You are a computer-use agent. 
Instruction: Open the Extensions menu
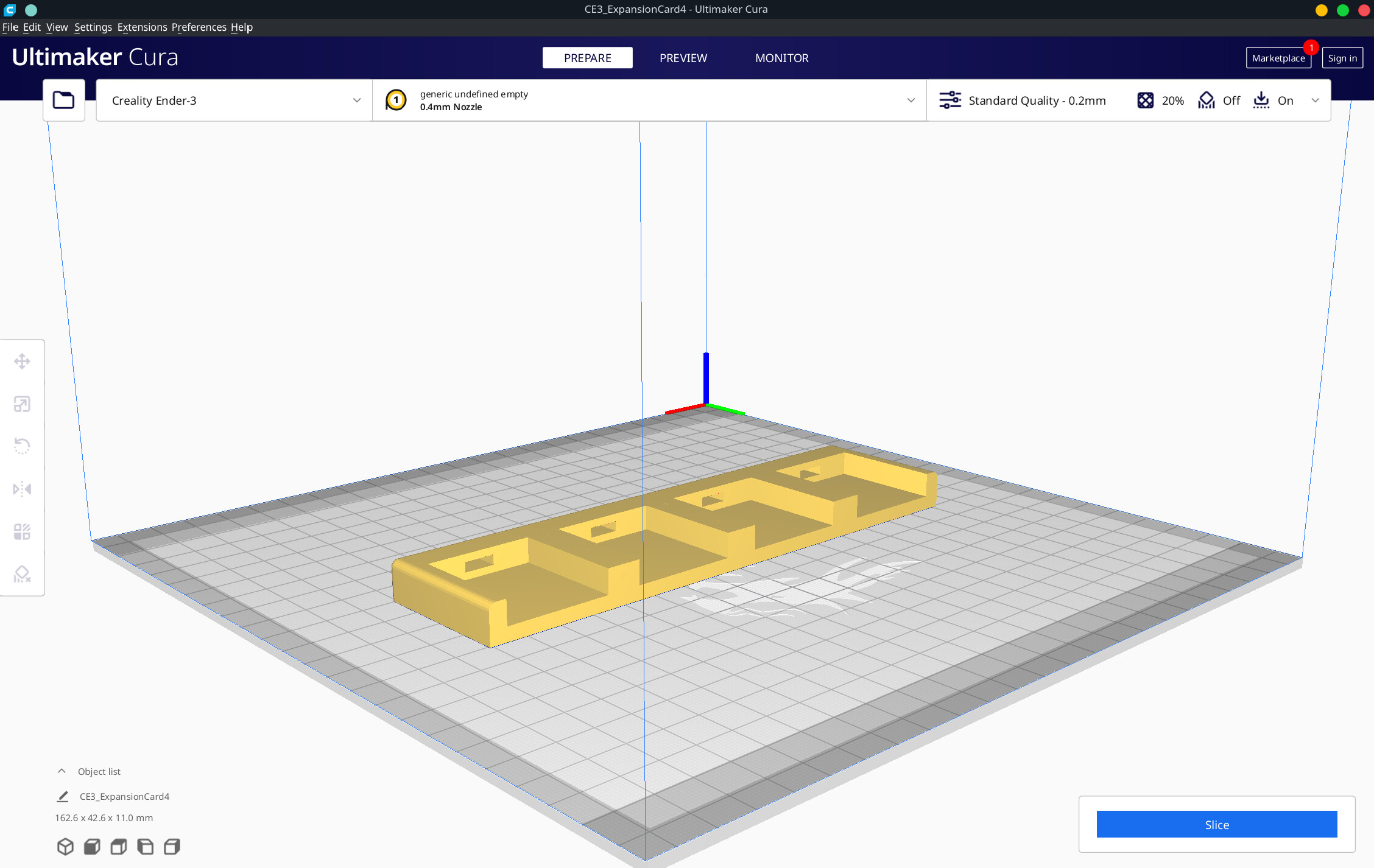142,27
